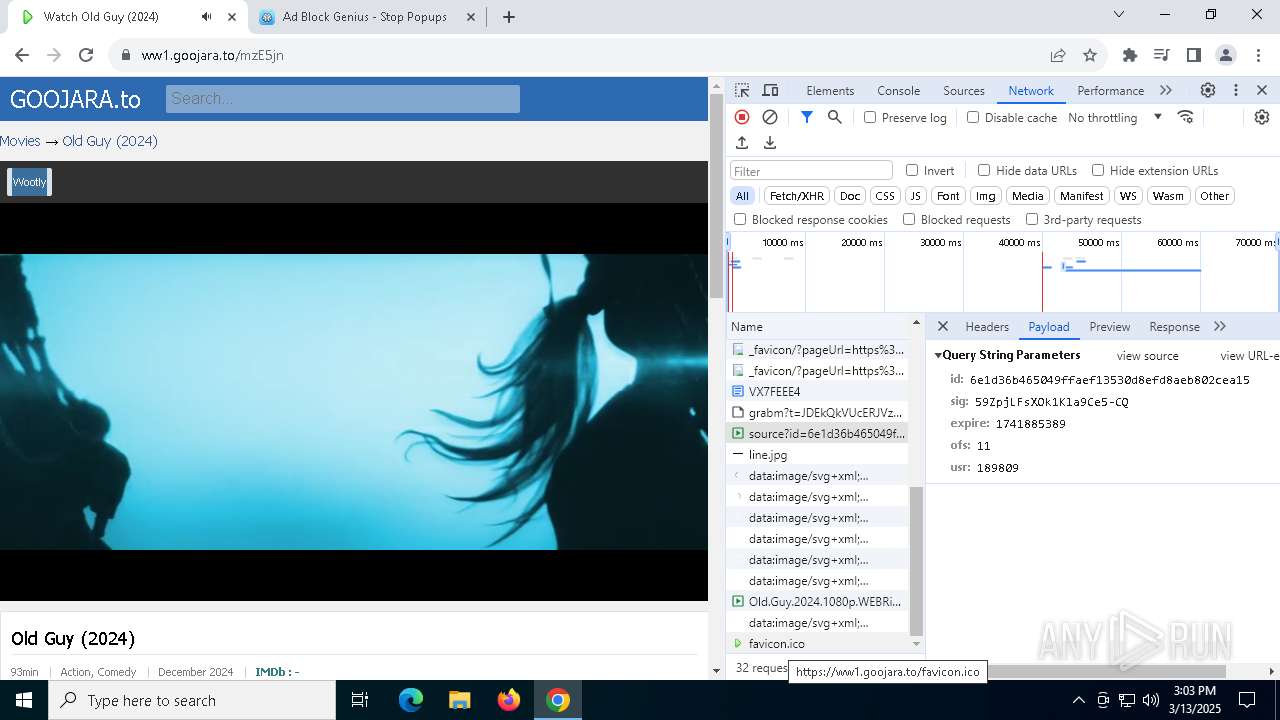The width and height of the screenshot is (1280, 720).
Task: Open network conditions wifi icon
Action: tap(1186, 117)
